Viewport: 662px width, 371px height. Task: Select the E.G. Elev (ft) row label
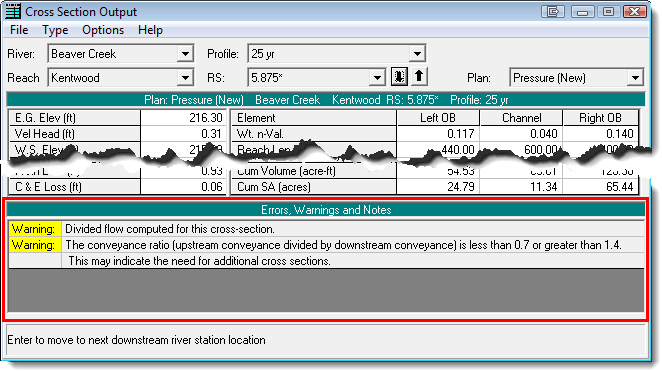75,118
